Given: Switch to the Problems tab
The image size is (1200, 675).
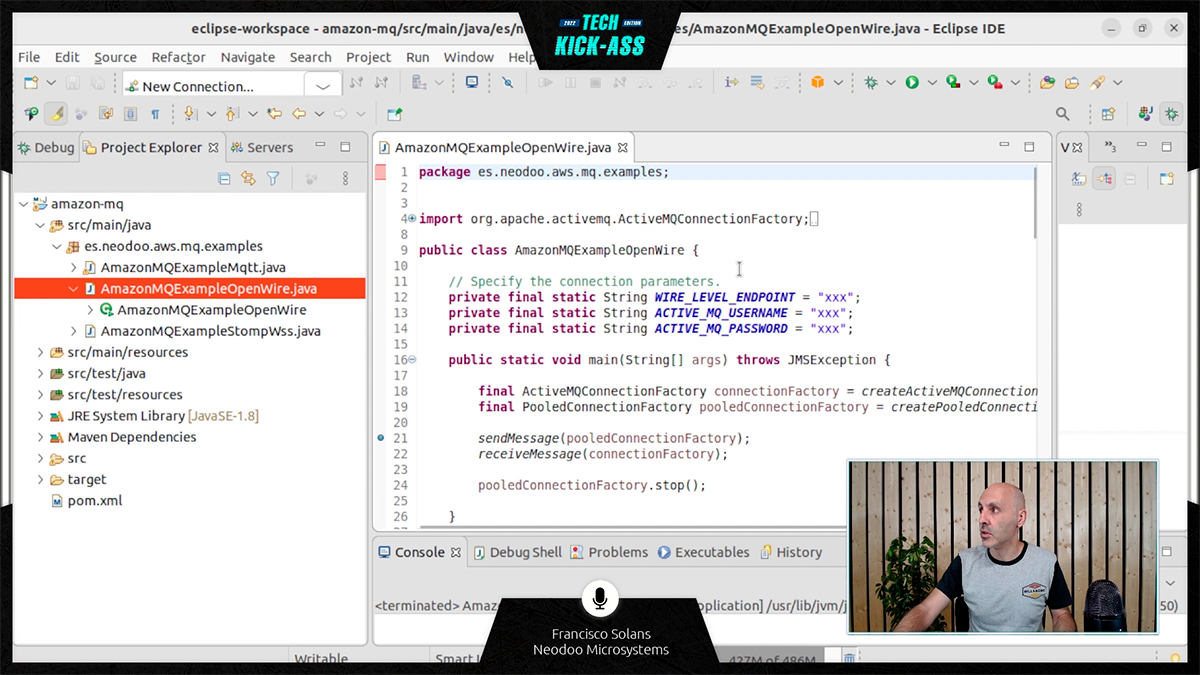Looking at the screenshot, I should coord(609,552).
